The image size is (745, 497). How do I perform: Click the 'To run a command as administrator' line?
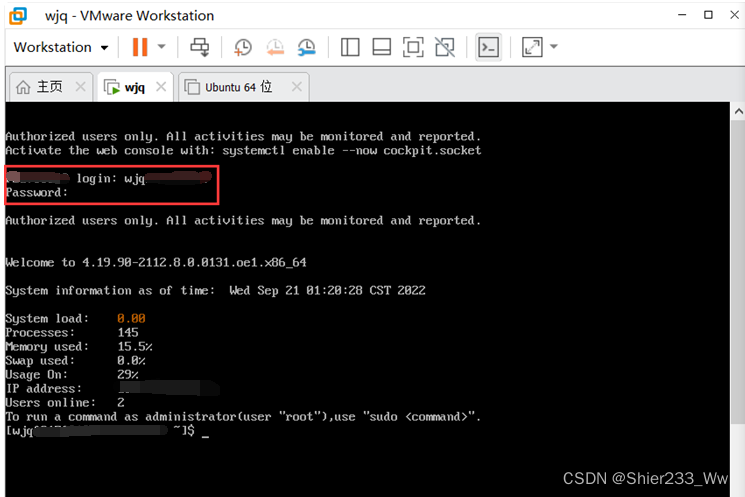243,417
